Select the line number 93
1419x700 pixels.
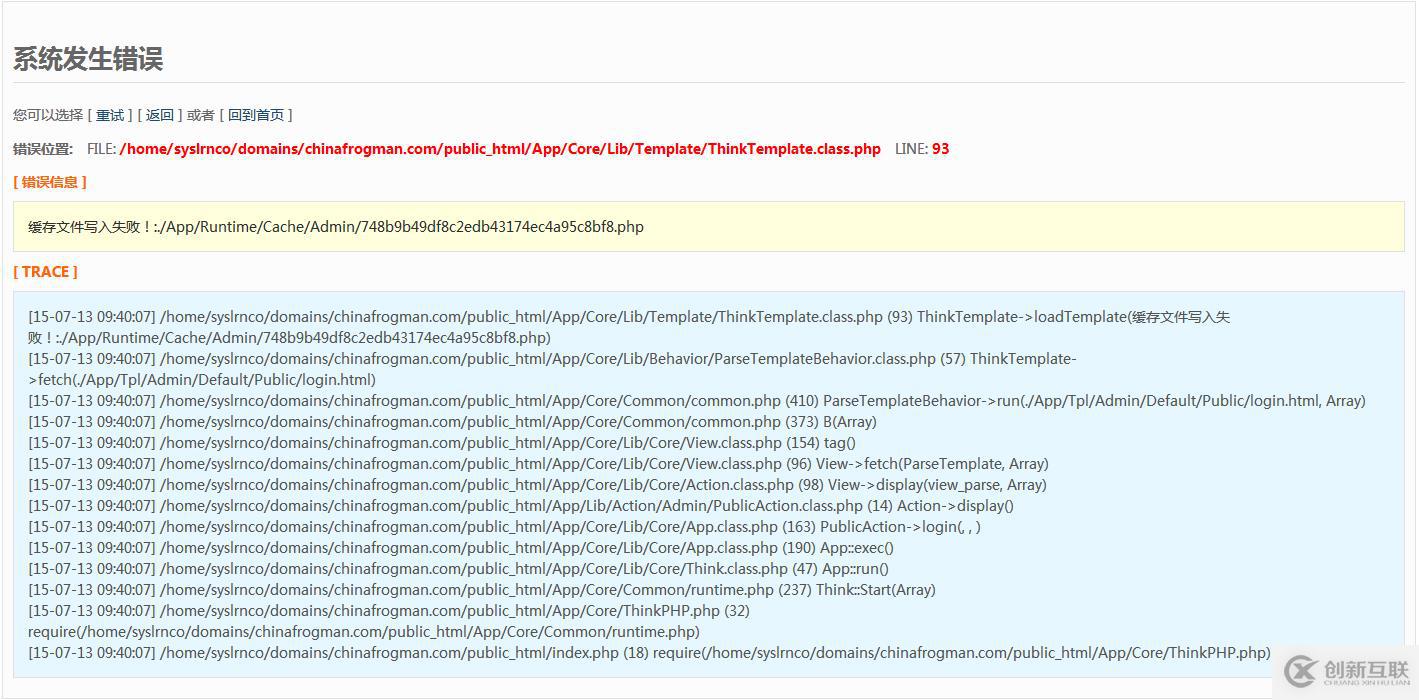tap(941, 149)
